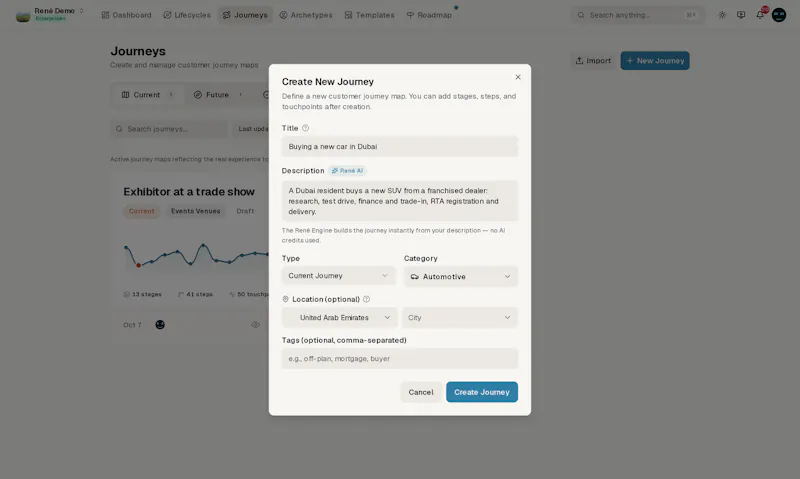Click the Tags input field
This screenshot has width=800, height=479.
(399, 359)
